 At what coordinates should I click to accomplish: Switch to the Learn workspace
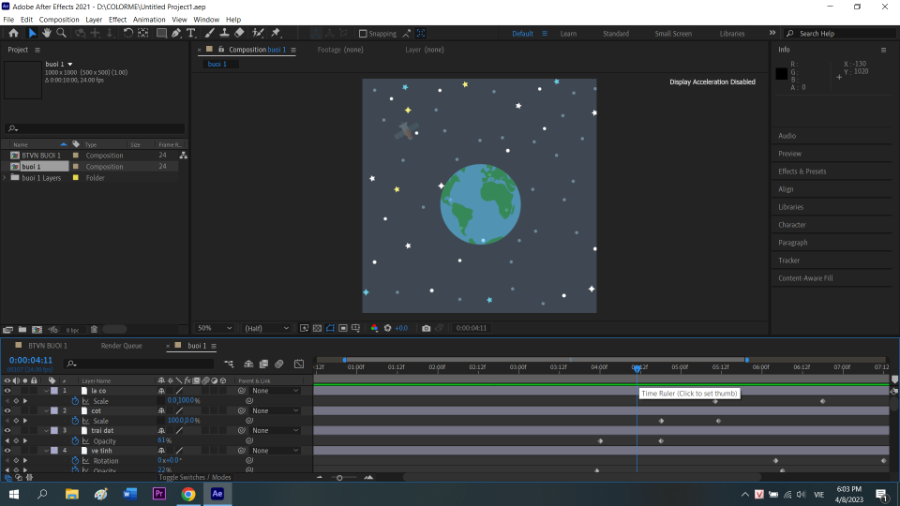[x=568, y=34]
